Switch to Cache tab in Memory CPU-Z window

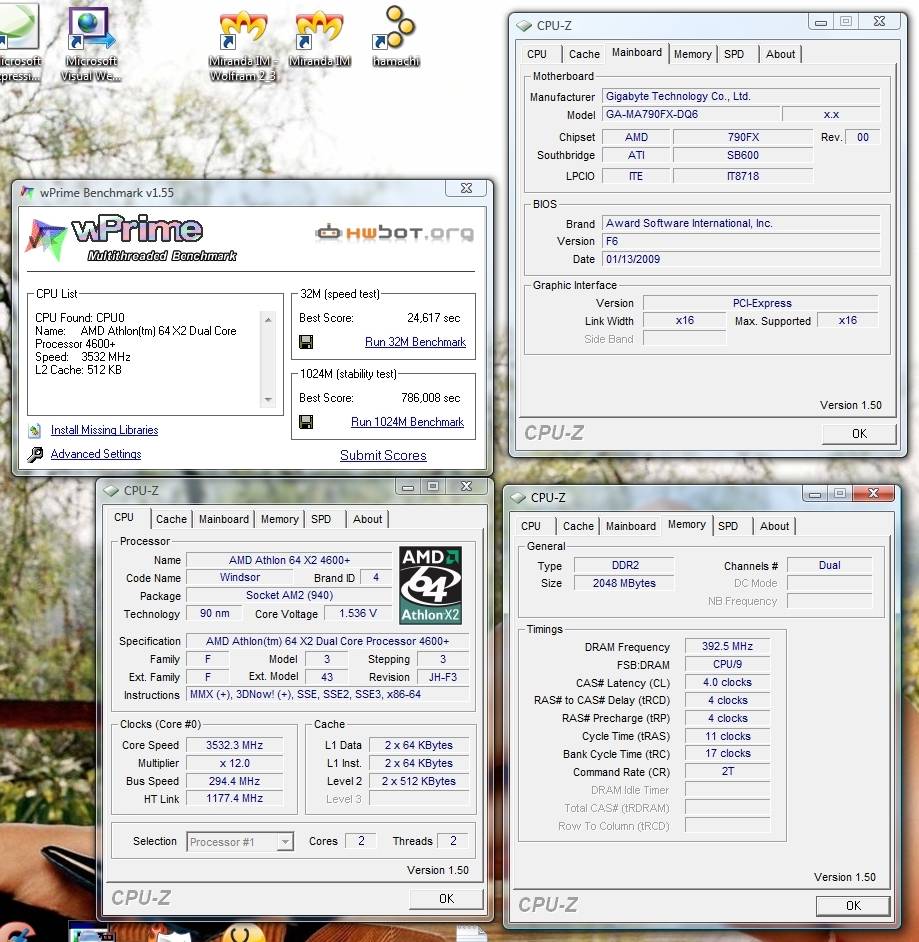(x=578, y=526)
